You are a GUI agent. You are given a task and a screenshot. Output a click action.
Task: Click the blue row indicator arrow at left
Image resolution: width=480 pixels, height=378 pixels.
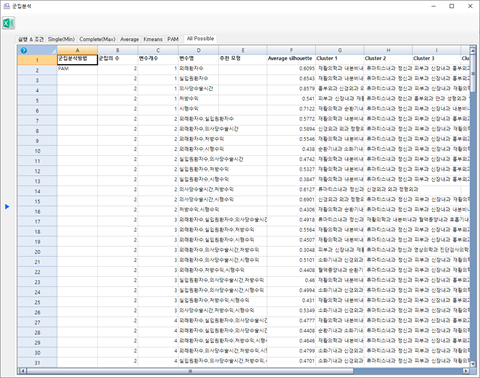pos(7,207)
